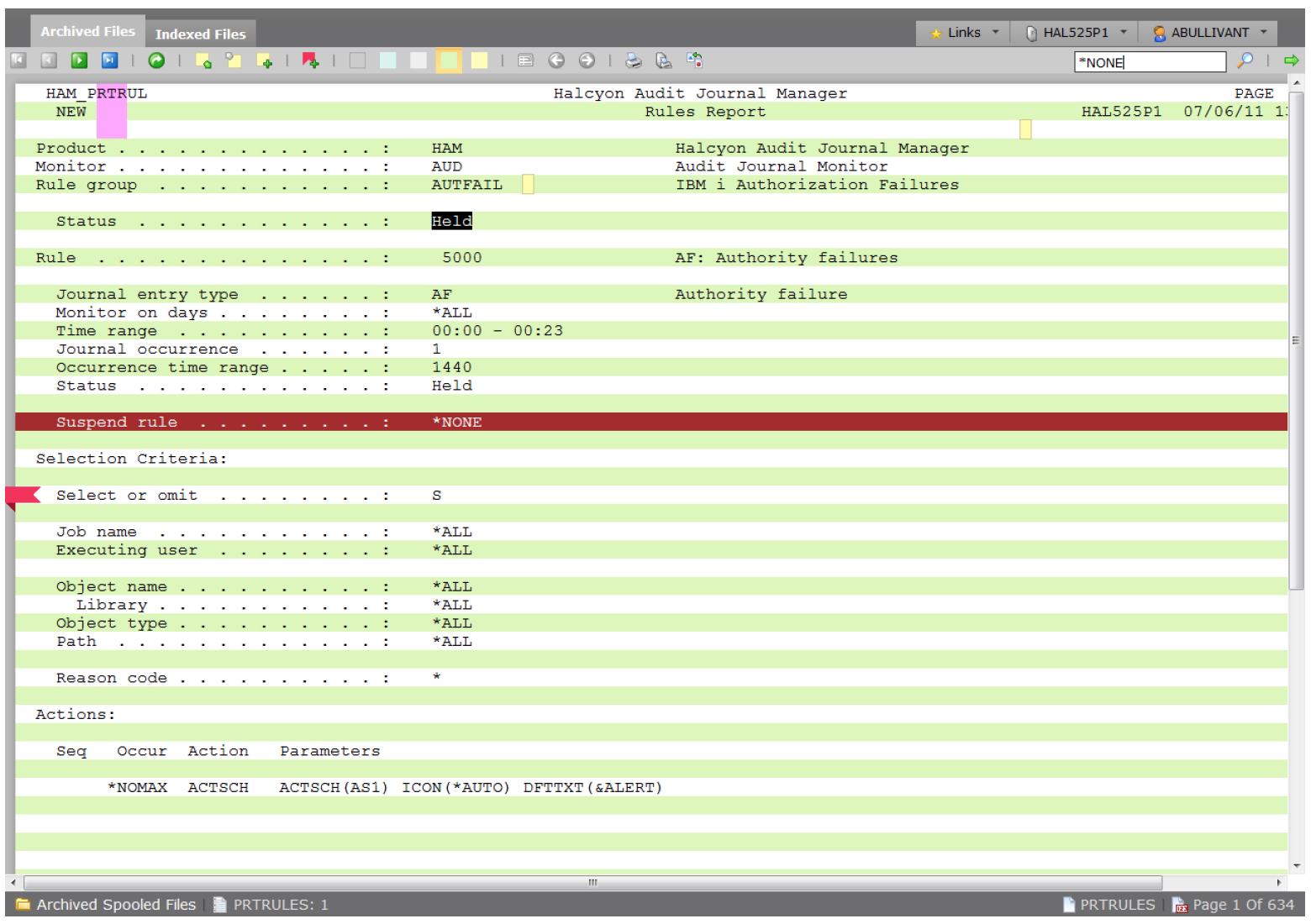The image size is (1311, 924).
Task: Click the green refresh icon
Action: click(156, 60)
